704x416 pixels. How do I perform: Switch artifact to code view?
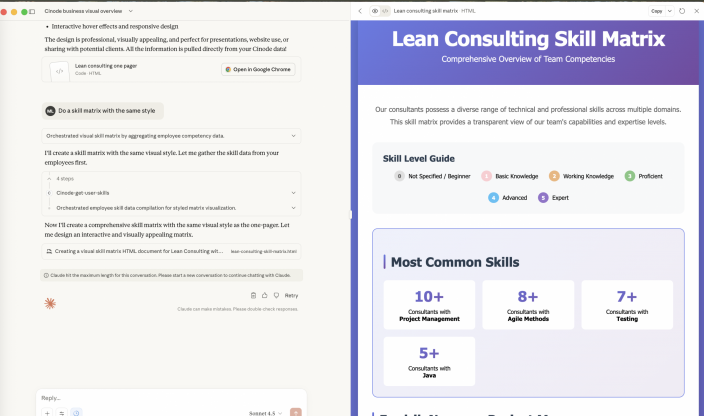[x=385, y=10]
